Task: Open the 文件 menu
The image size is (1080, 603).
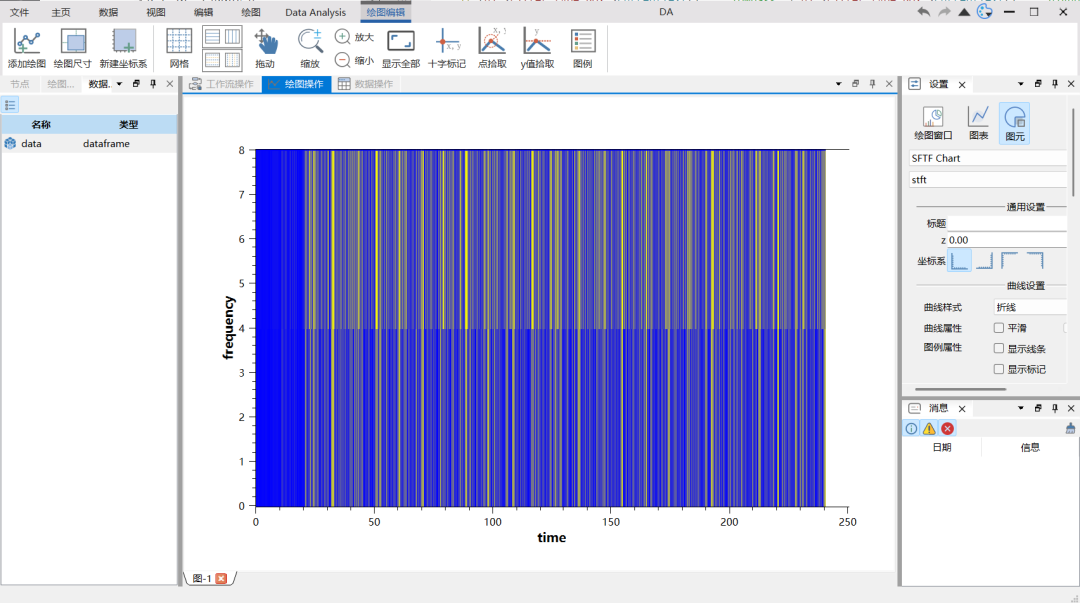Action: pyautogui.click(x=19, y=12)
